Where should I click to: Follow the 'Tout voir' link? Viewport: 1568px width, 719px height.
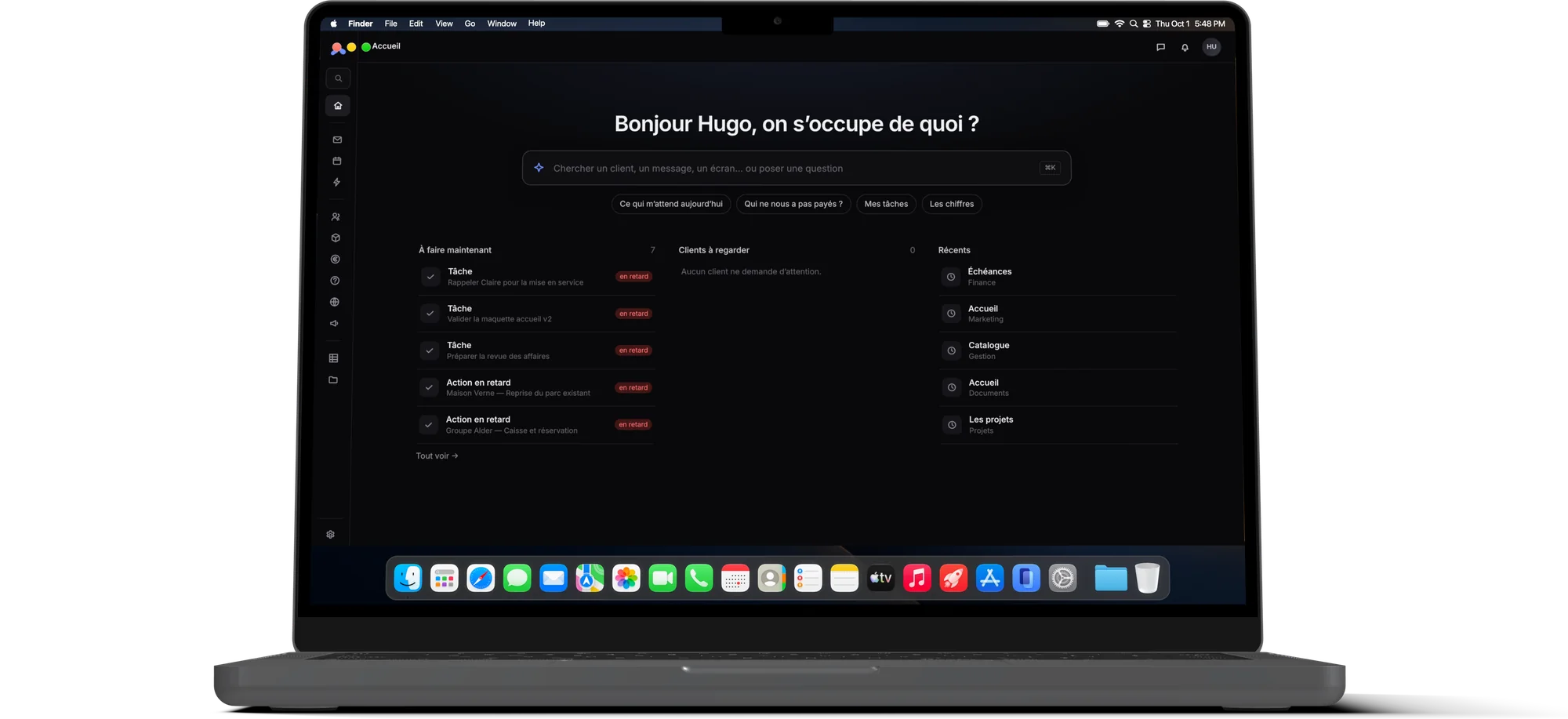pyautogui.click(x=437, y=456)
